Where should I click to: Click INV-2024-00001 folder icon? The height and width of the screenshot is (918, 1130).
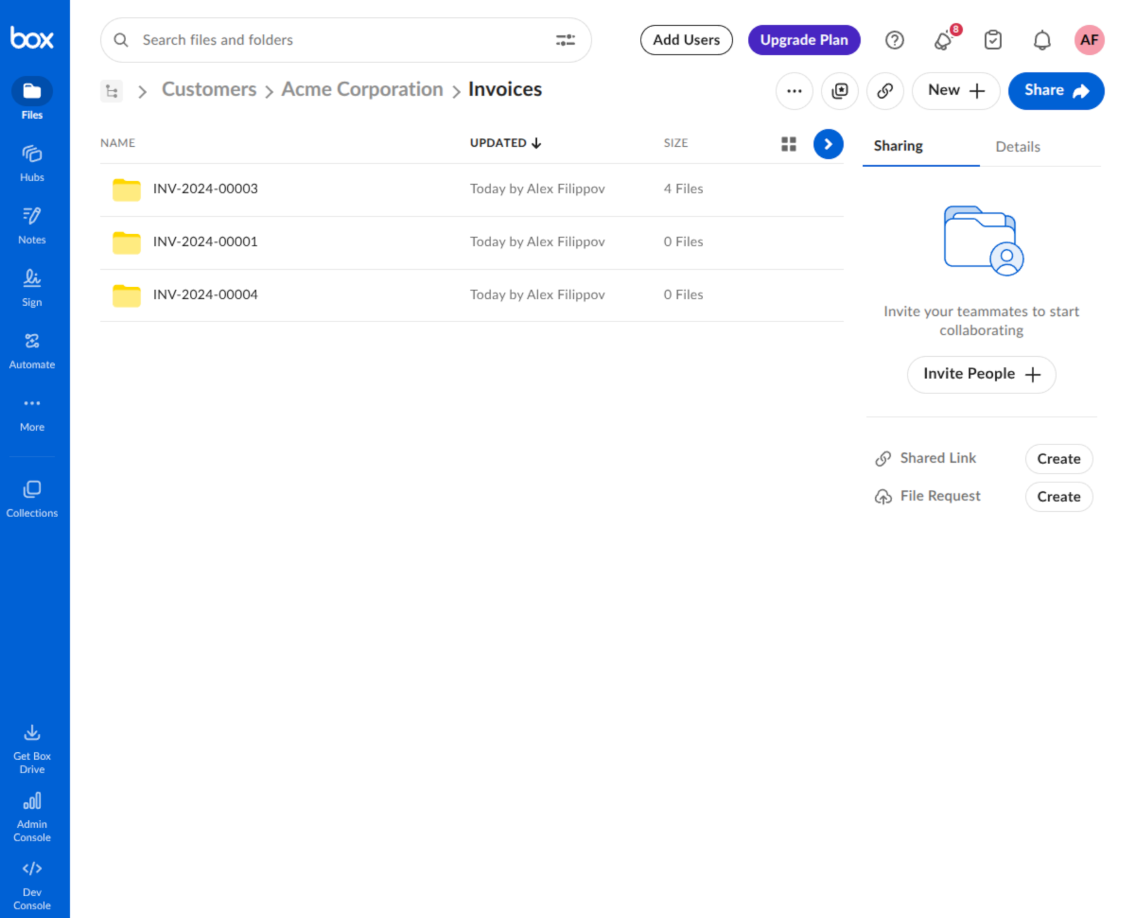(126, 243)
